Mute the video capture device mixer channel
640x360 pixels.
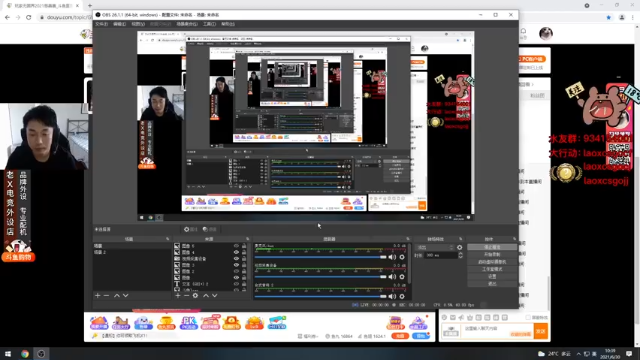tap(392, 277)
